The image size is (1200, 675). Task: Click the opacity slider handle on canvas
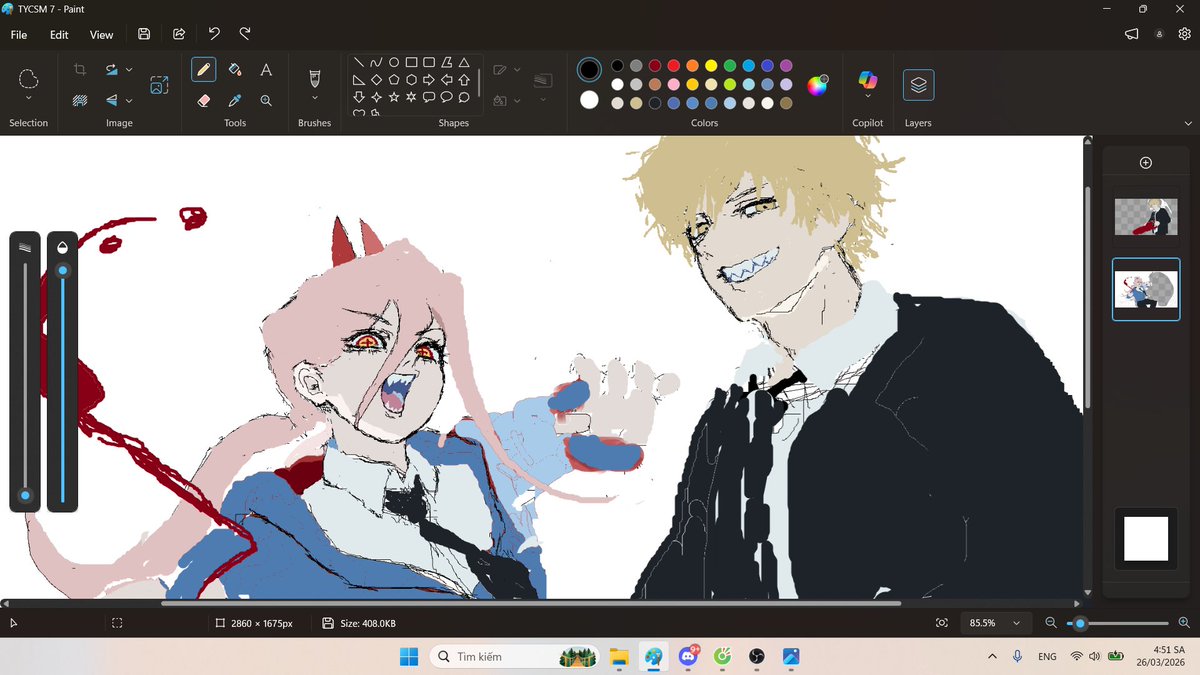pyautogui.click(x=63, y=271)
